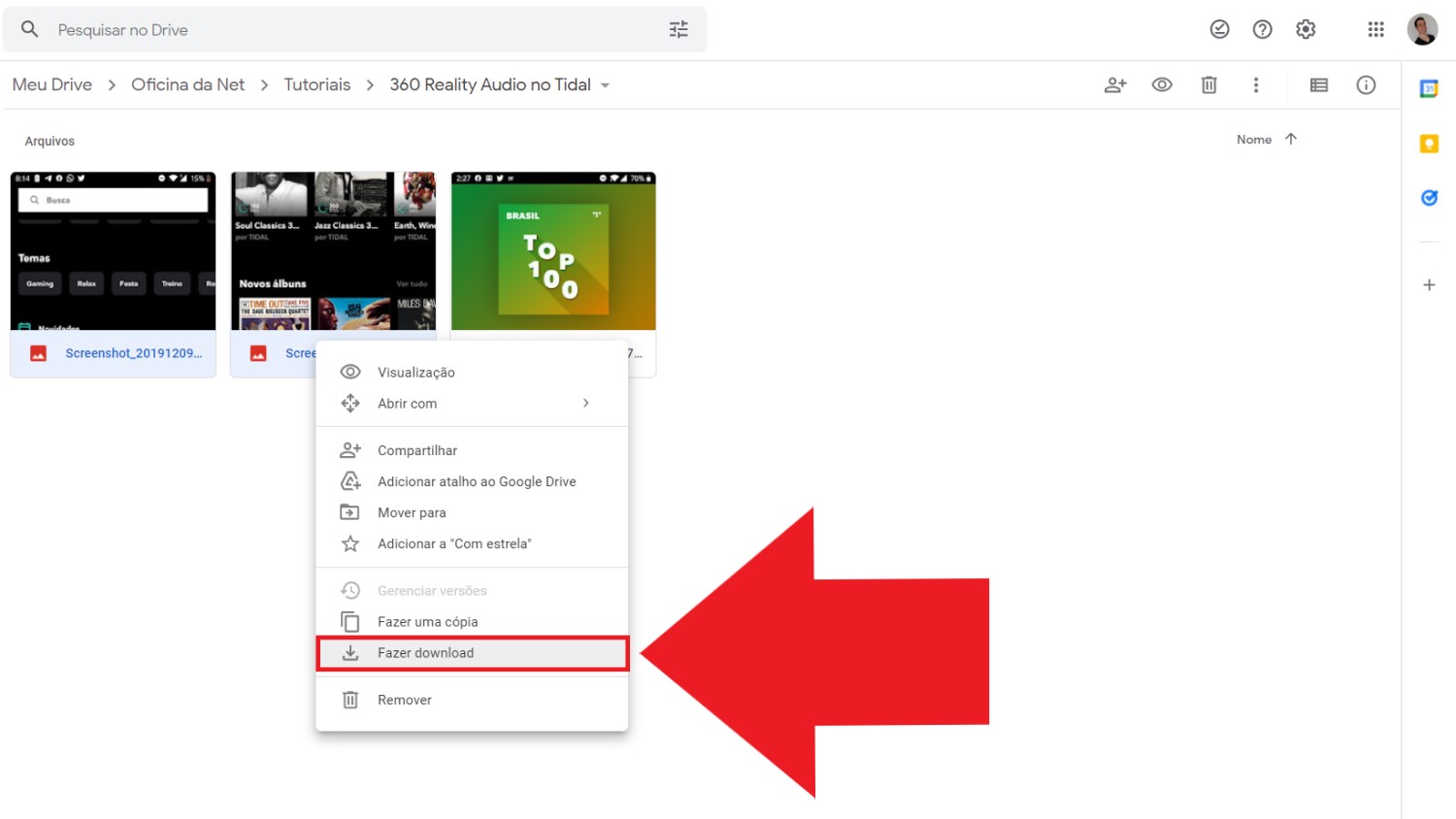Click file name Screenshot_20191209...
Image resolution: width=1456 pixels, height=819 pixels.
pos(134,353)
